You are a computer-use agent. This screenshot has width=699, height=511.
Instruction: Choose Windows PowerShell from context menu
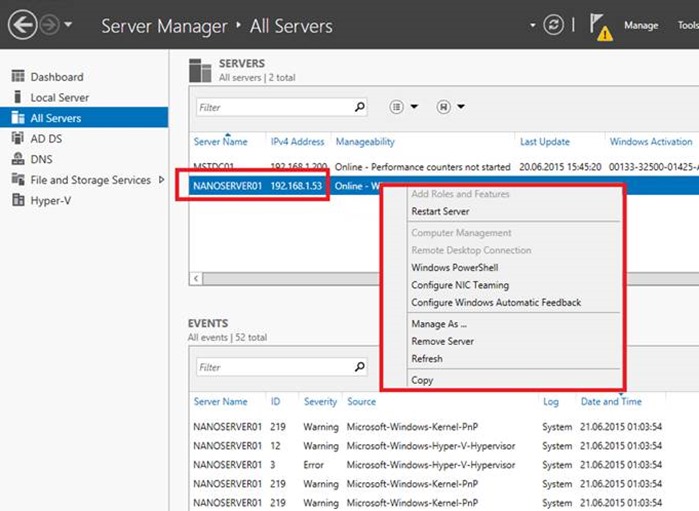[455, 268]
